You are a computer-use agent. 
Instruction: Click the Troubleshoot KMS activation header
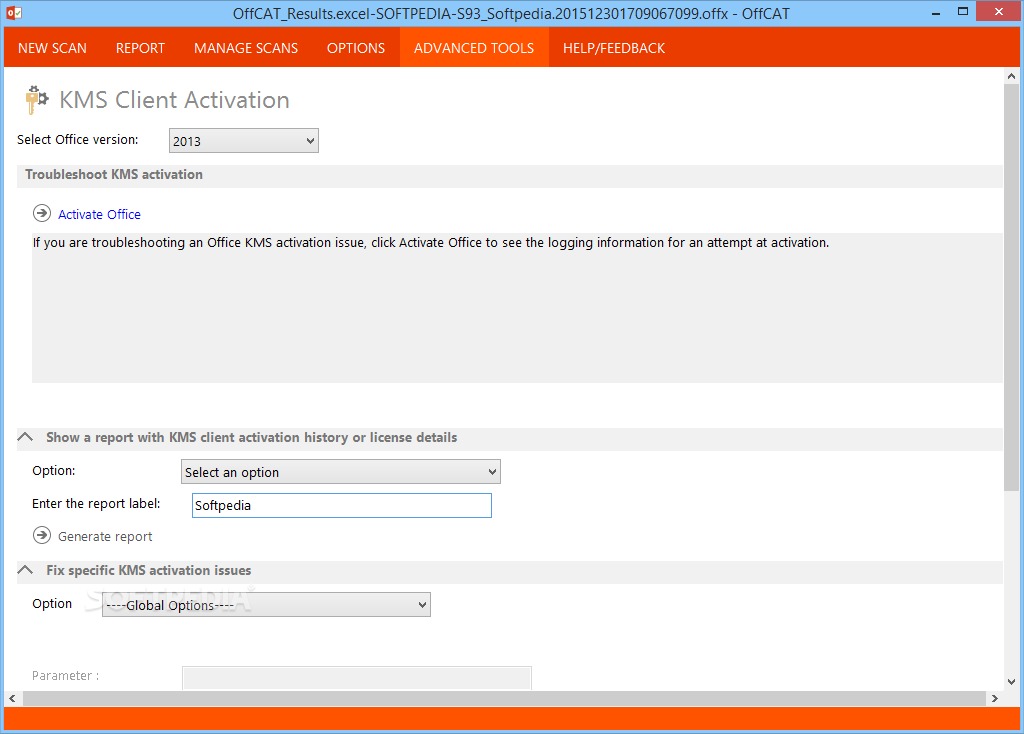(x=114, y=174)
